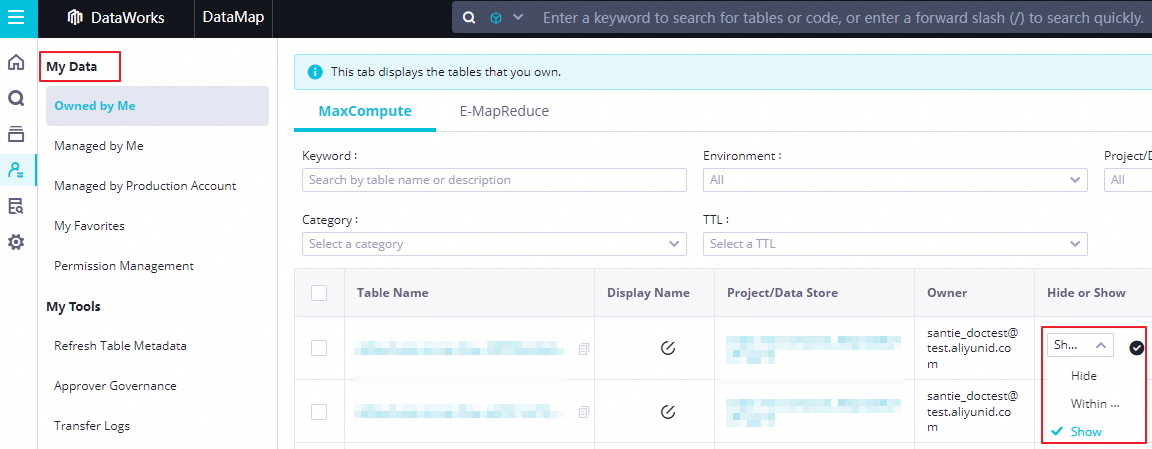This screenshot has width=1152, height=449.
Task: Confirm the Hide or Show selection checkmark
Action: coord(1137,348)
